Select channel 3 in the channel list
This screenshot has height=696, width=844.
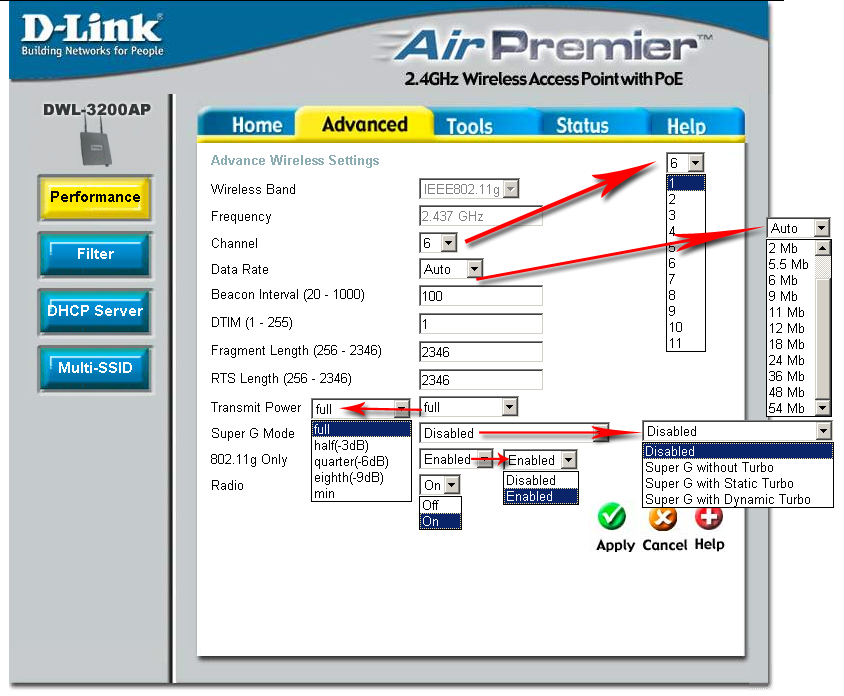click(686, 215)
